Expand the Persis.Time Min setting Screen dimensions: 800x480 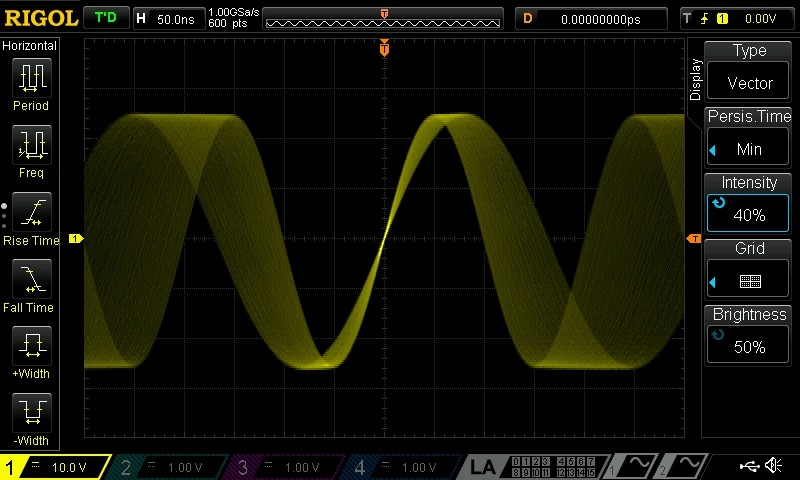[x=749, y=135]
